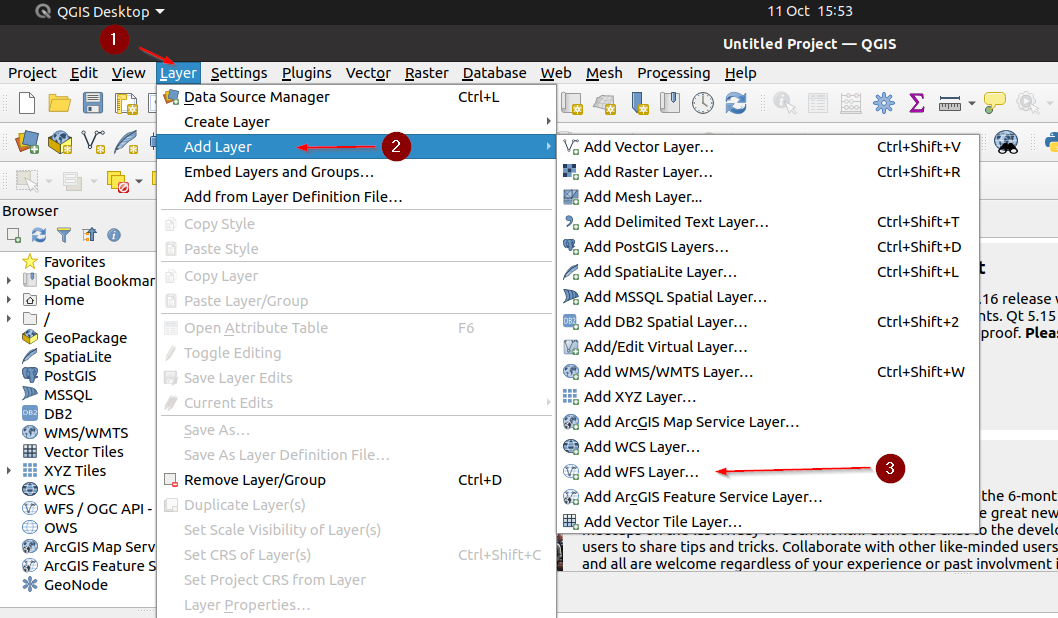Open Statistical Summary sigma icon
Screen dimensions: 1058x618
pyautogui.click(x=916, y=103)
